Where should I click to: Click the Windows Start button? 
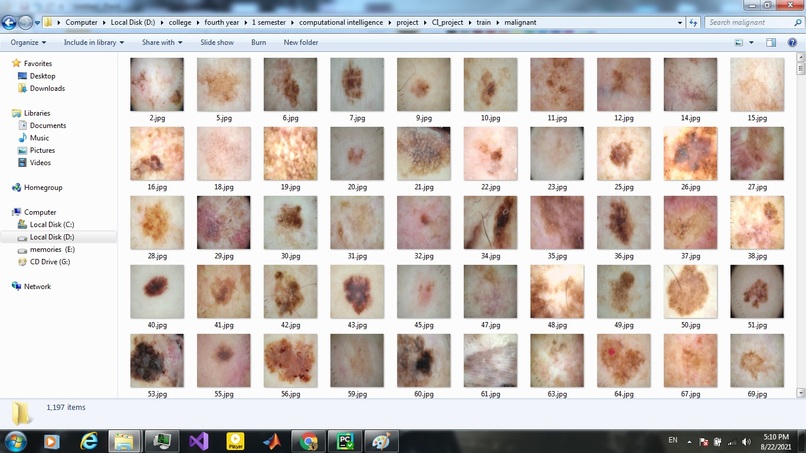[14, 441]
